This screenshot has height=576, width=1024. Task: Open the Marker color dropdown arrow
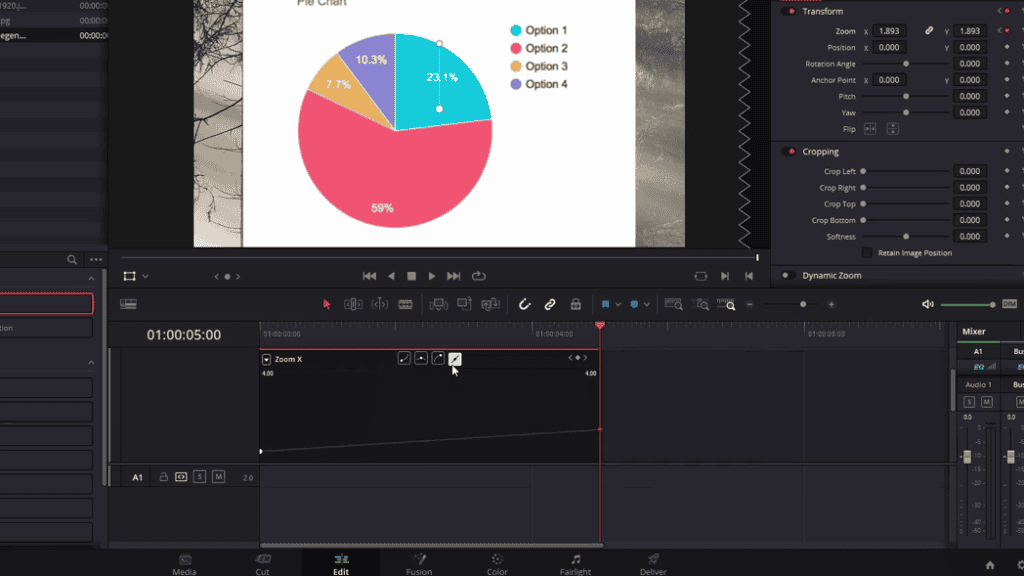point(647,305)
